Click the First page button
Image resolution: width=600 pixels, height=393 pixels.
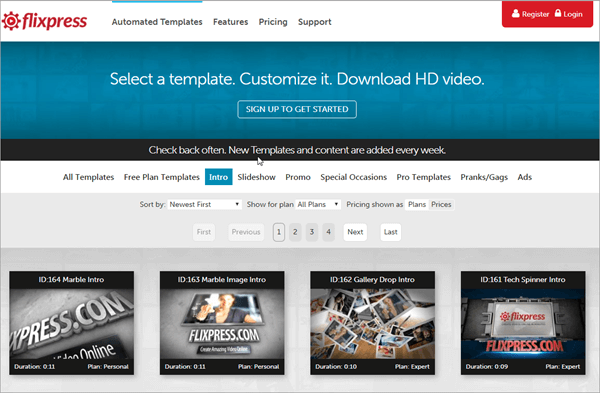pos(204,232)
